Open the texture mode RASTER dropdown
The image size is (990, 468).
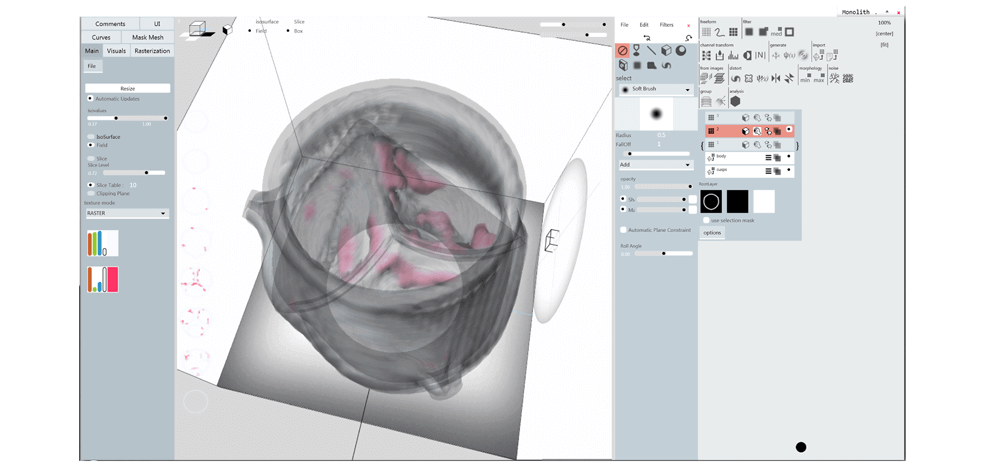[x=127, y=213]
